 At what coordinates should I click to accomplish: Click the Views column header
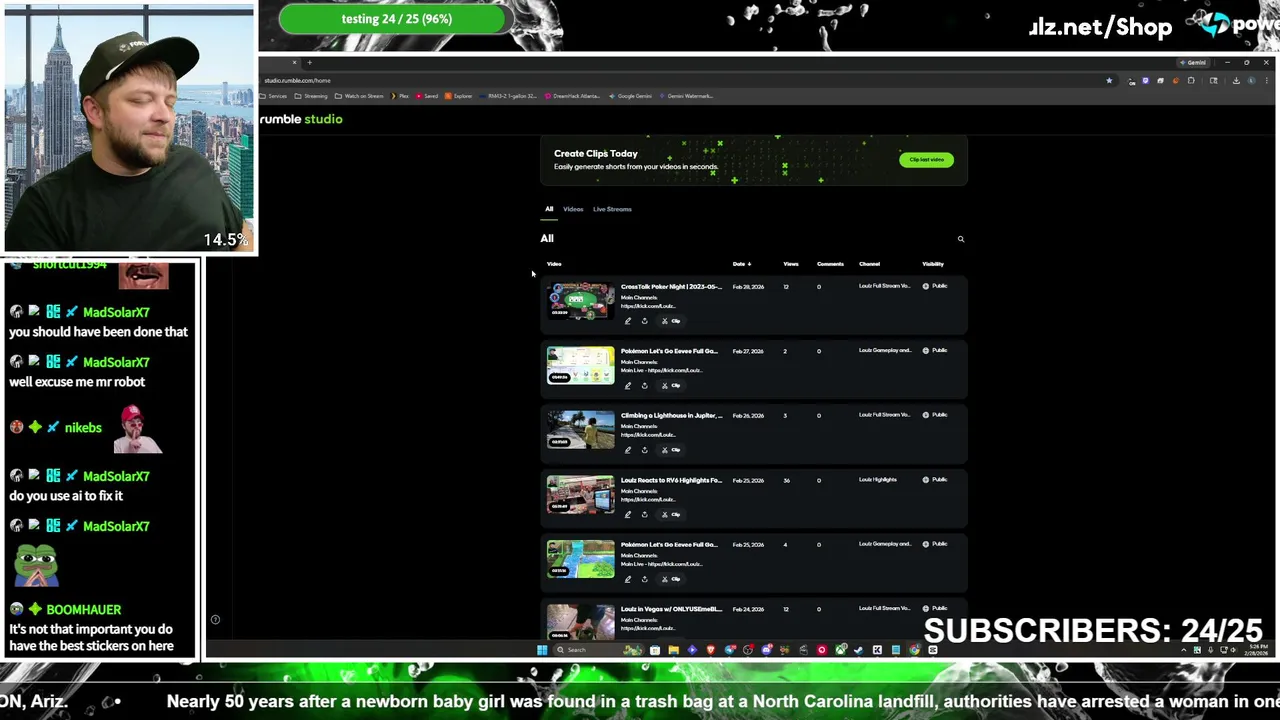click(x=791, y=264)
